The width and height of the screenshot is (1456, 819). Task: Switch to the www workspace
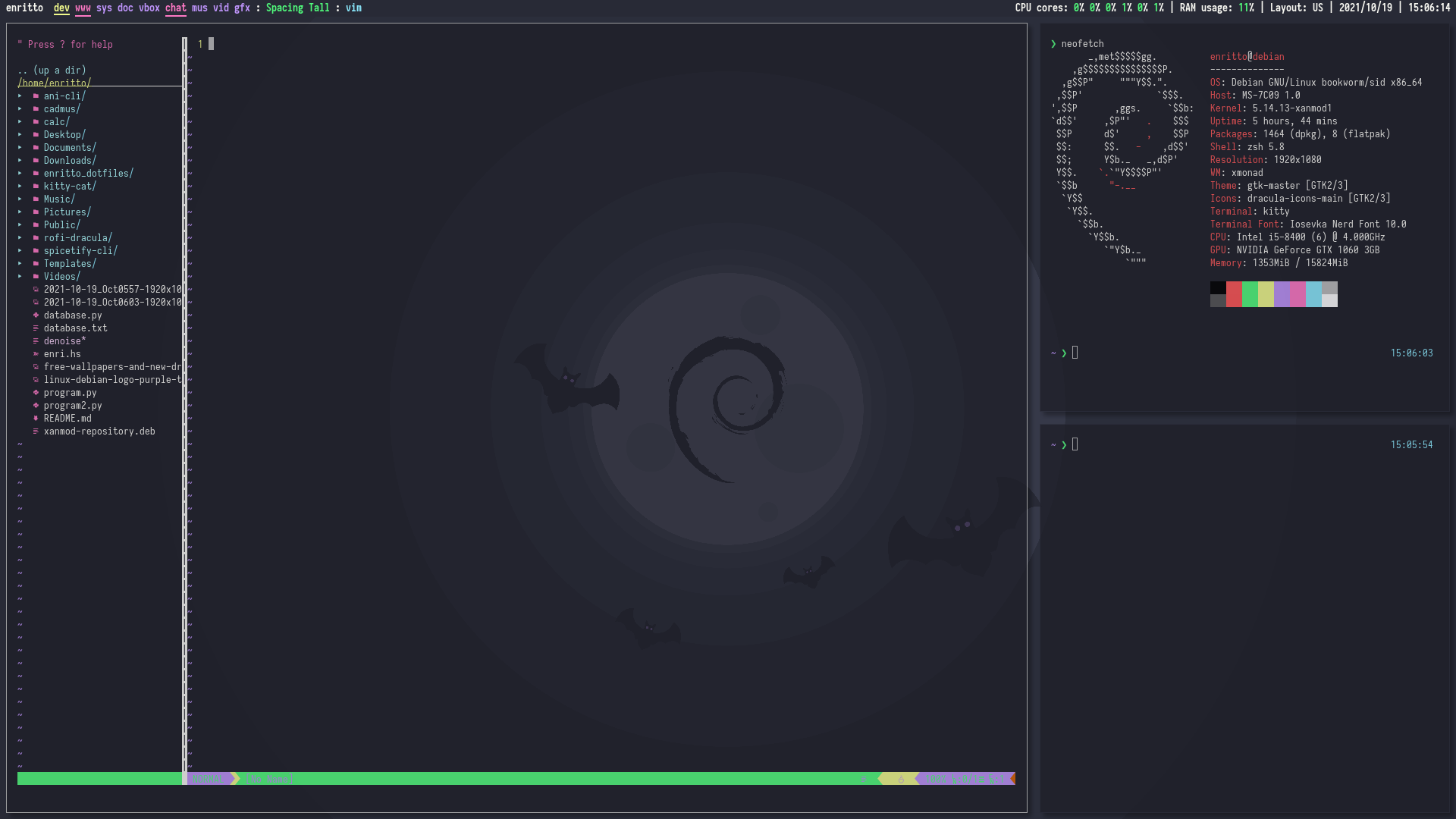(x=83, y=8)
